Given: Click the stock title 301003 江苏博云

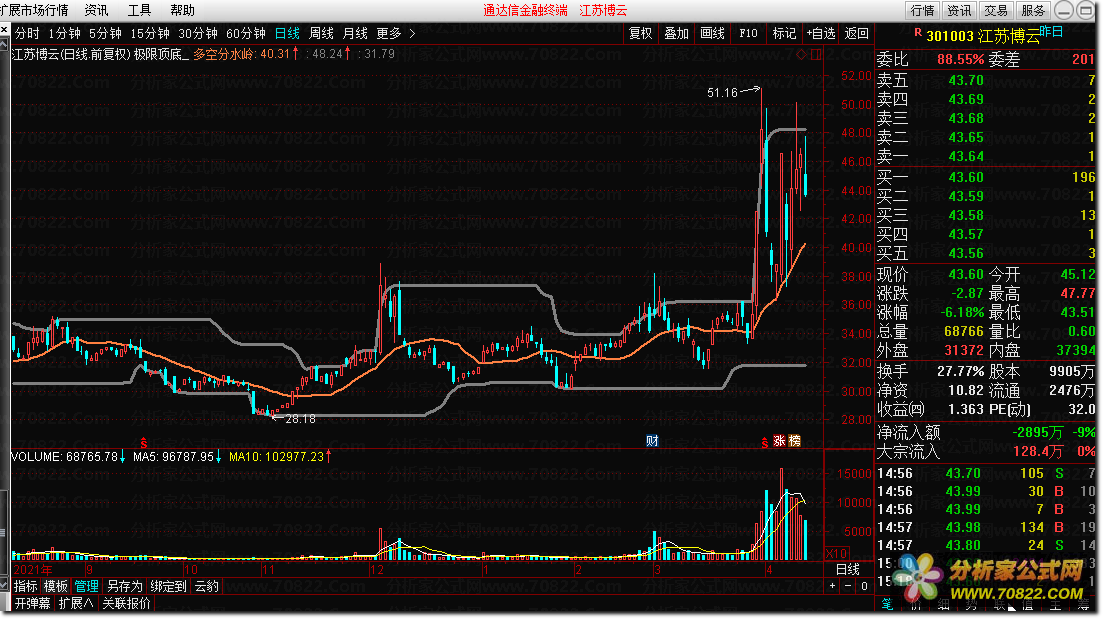Looking at the screenshot, I should click(x=982, y=36).
